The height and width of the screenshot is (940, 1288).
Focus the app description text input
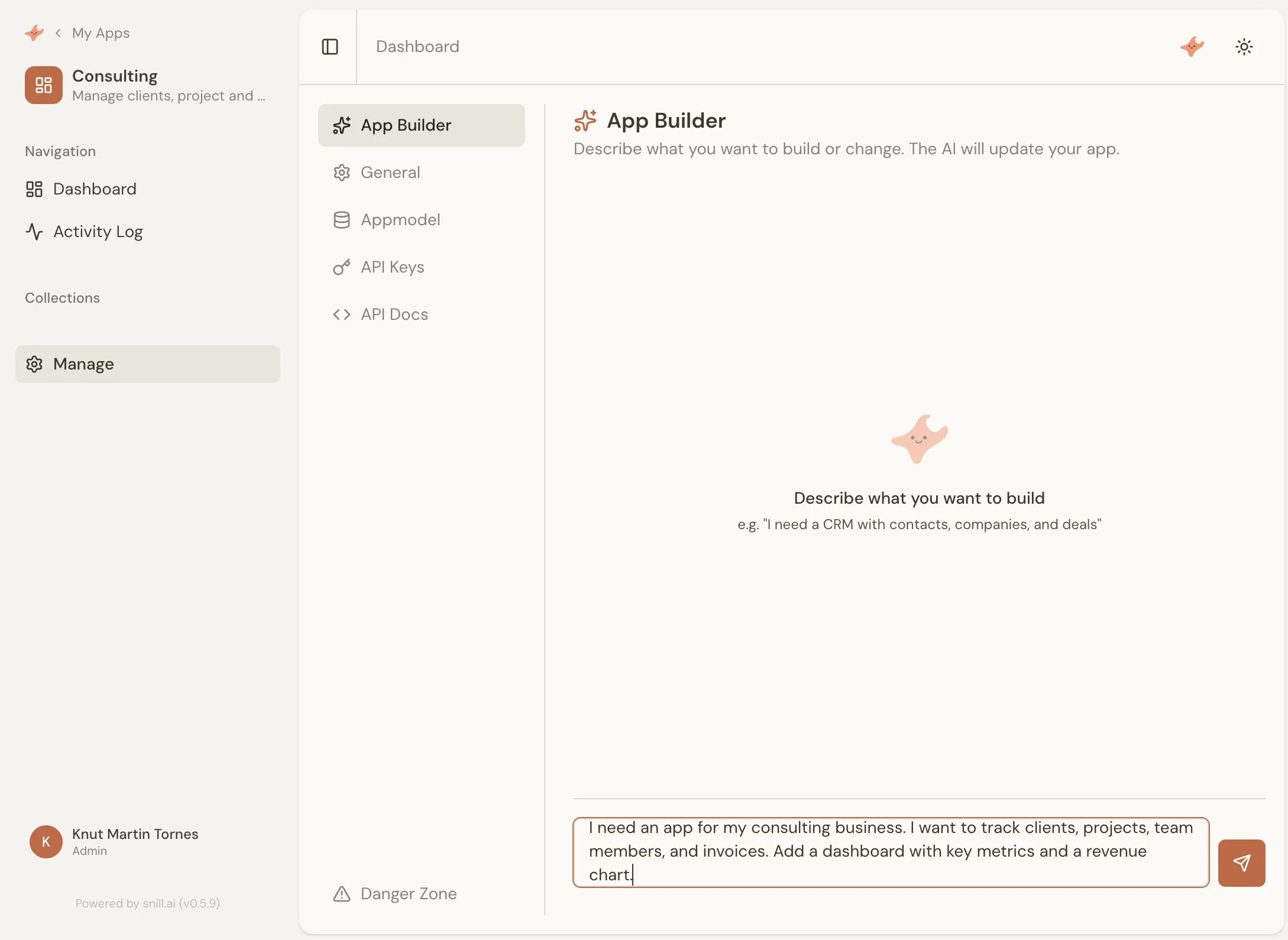pos(887,851)
